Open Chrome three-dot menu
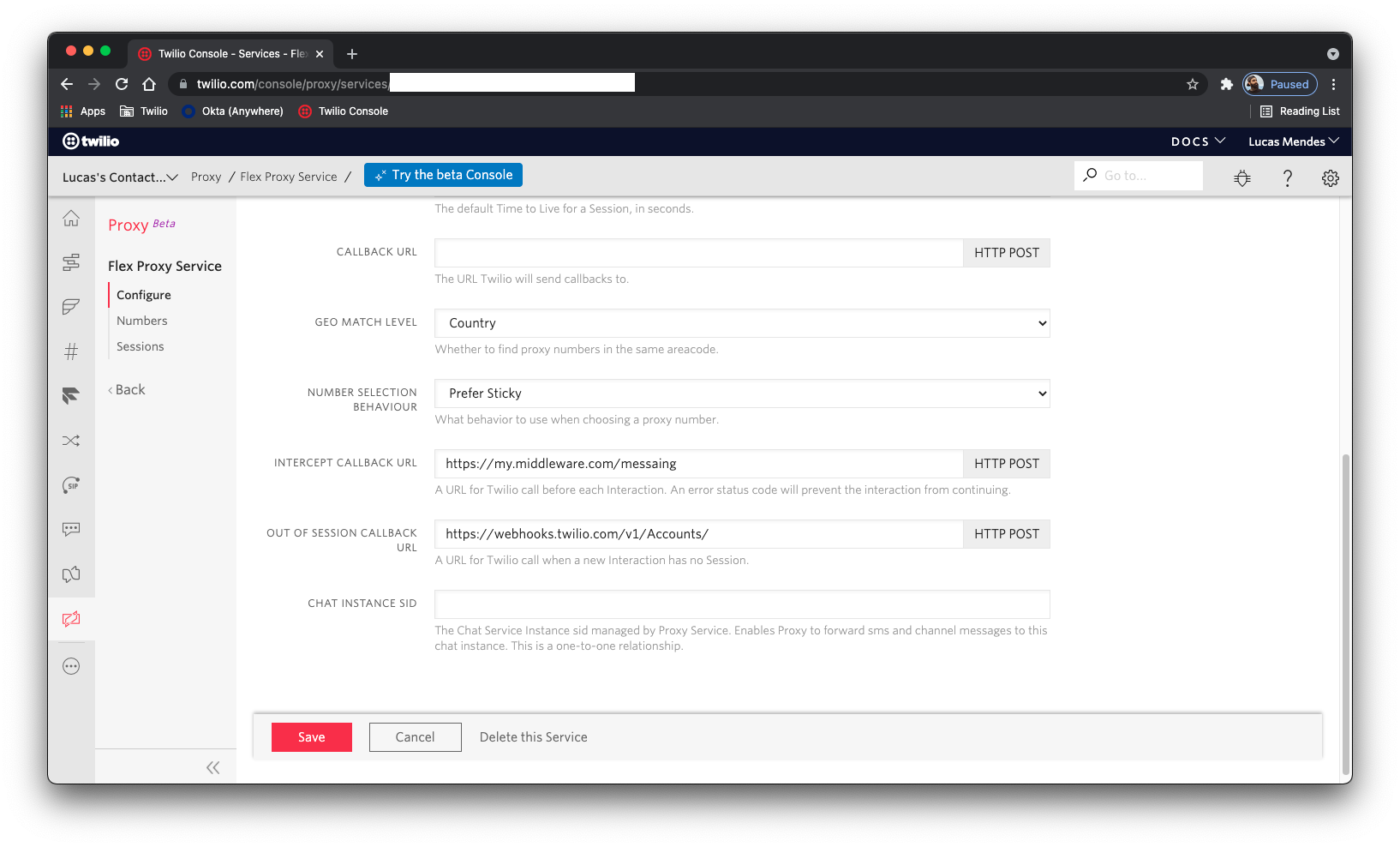The height and width of the screenshot is (847, 1400). 1333,84
